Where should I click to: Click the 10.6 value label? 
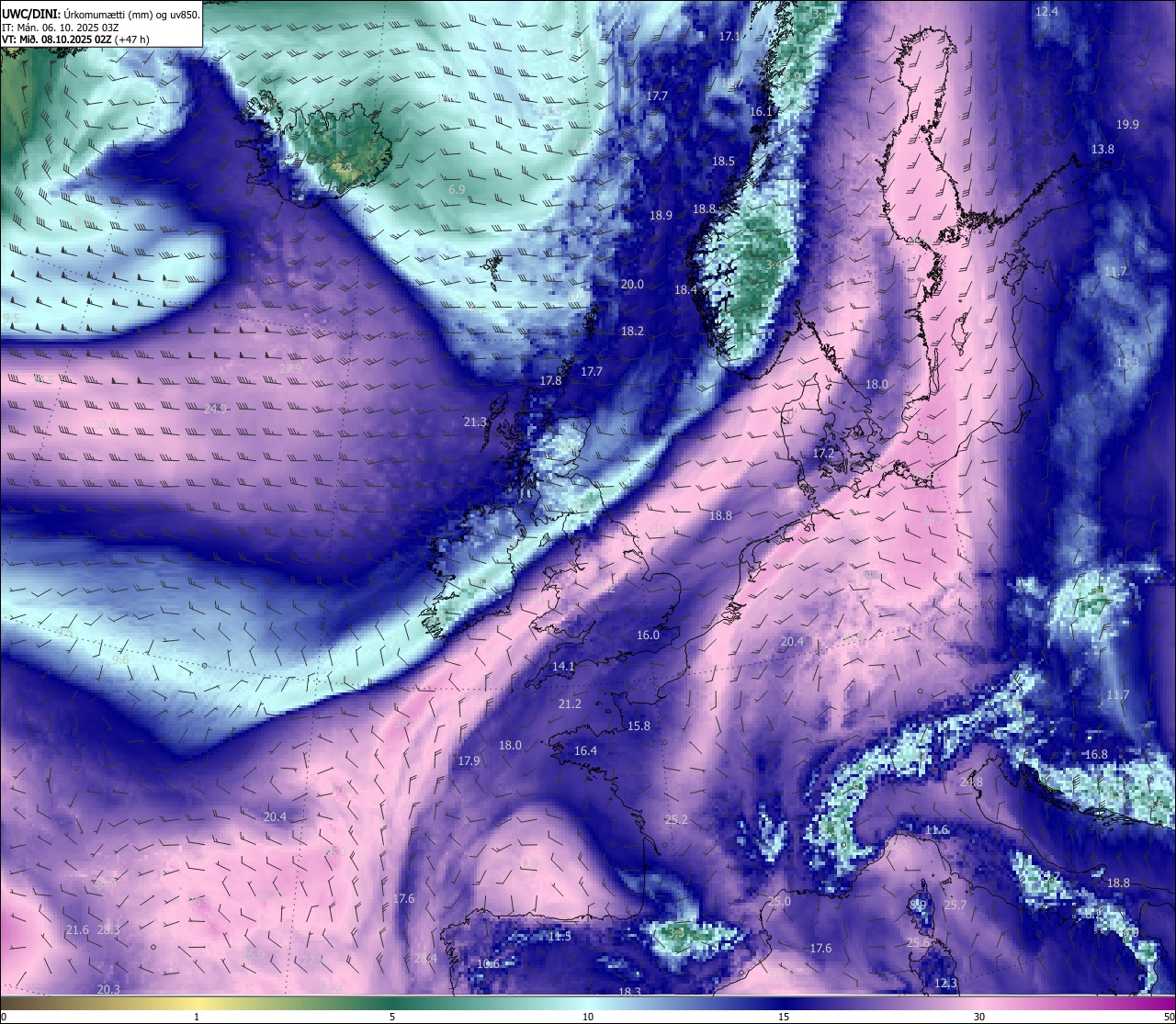click(488, 964)
